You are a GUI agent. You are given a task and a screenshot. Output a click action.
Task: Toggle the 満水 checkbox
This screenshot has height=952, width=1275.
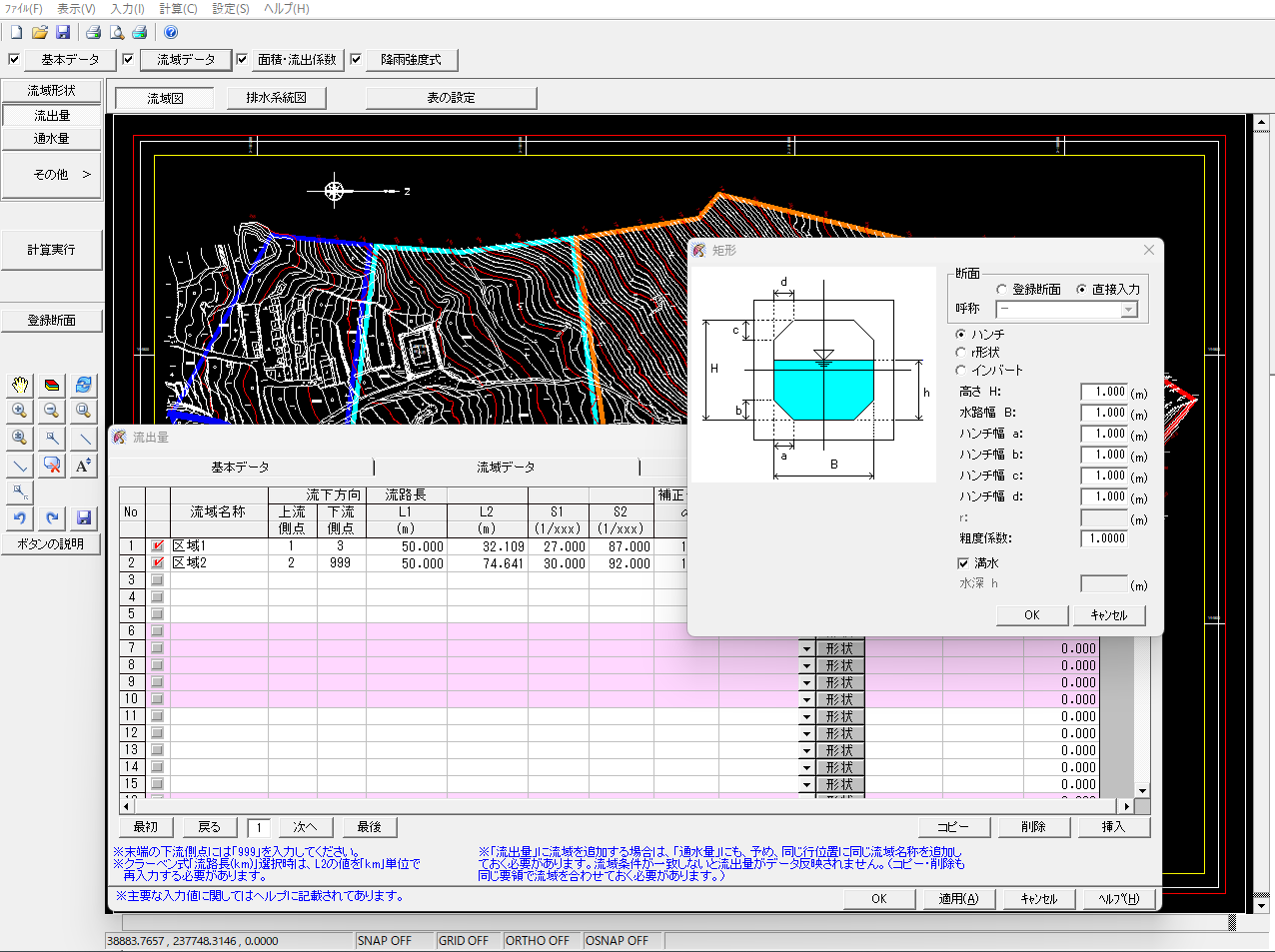tap(963, 563)
